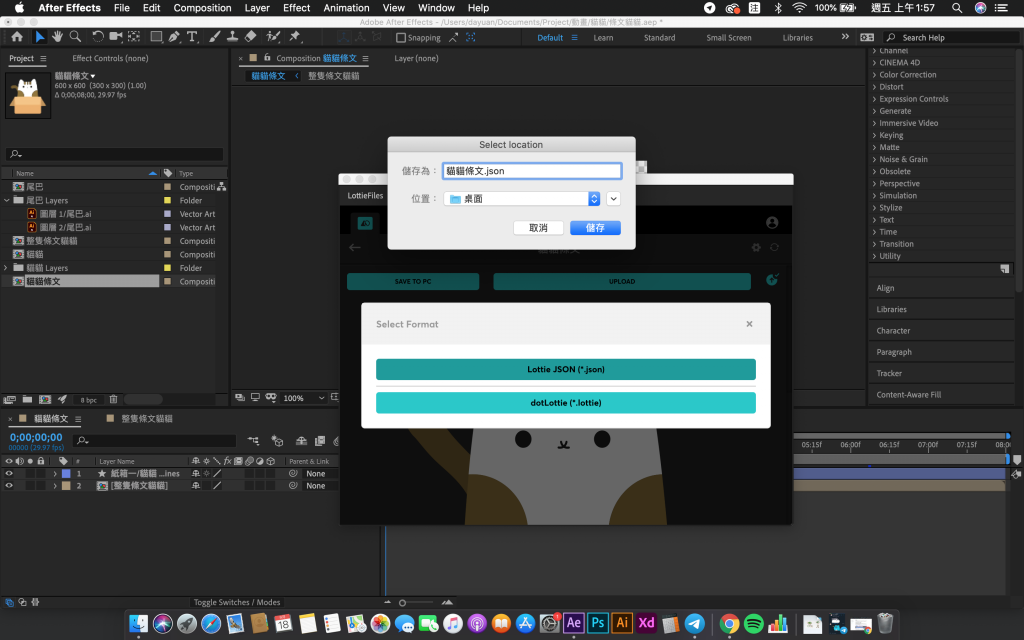Create a new composition from Project panel
The image size is (1024, 640).
45,399
